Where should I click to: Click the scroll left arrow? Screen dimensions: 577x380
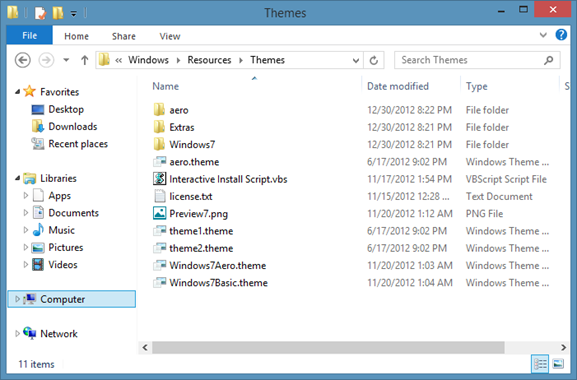[x=145, y=347]
